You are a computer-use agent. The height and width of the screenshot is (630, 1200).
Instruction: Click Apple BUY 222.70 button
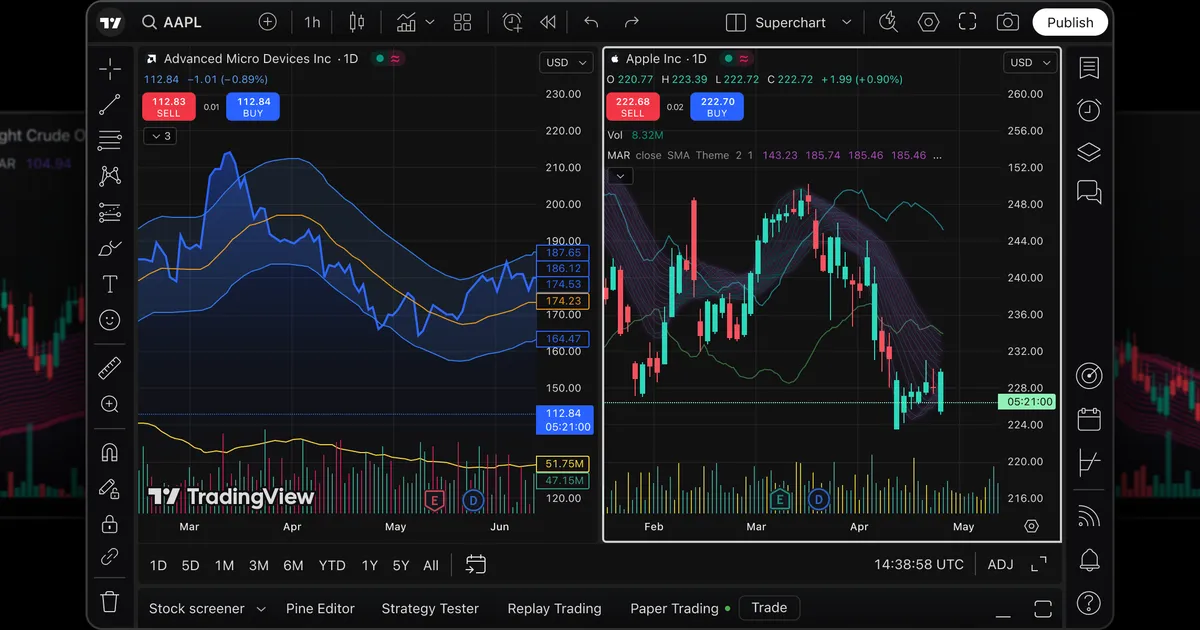coord(717,106)
